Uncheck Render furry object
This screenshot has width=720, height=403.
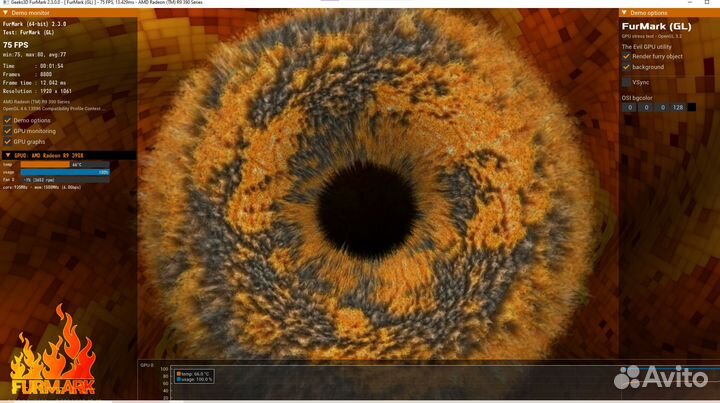click(626, 57)
